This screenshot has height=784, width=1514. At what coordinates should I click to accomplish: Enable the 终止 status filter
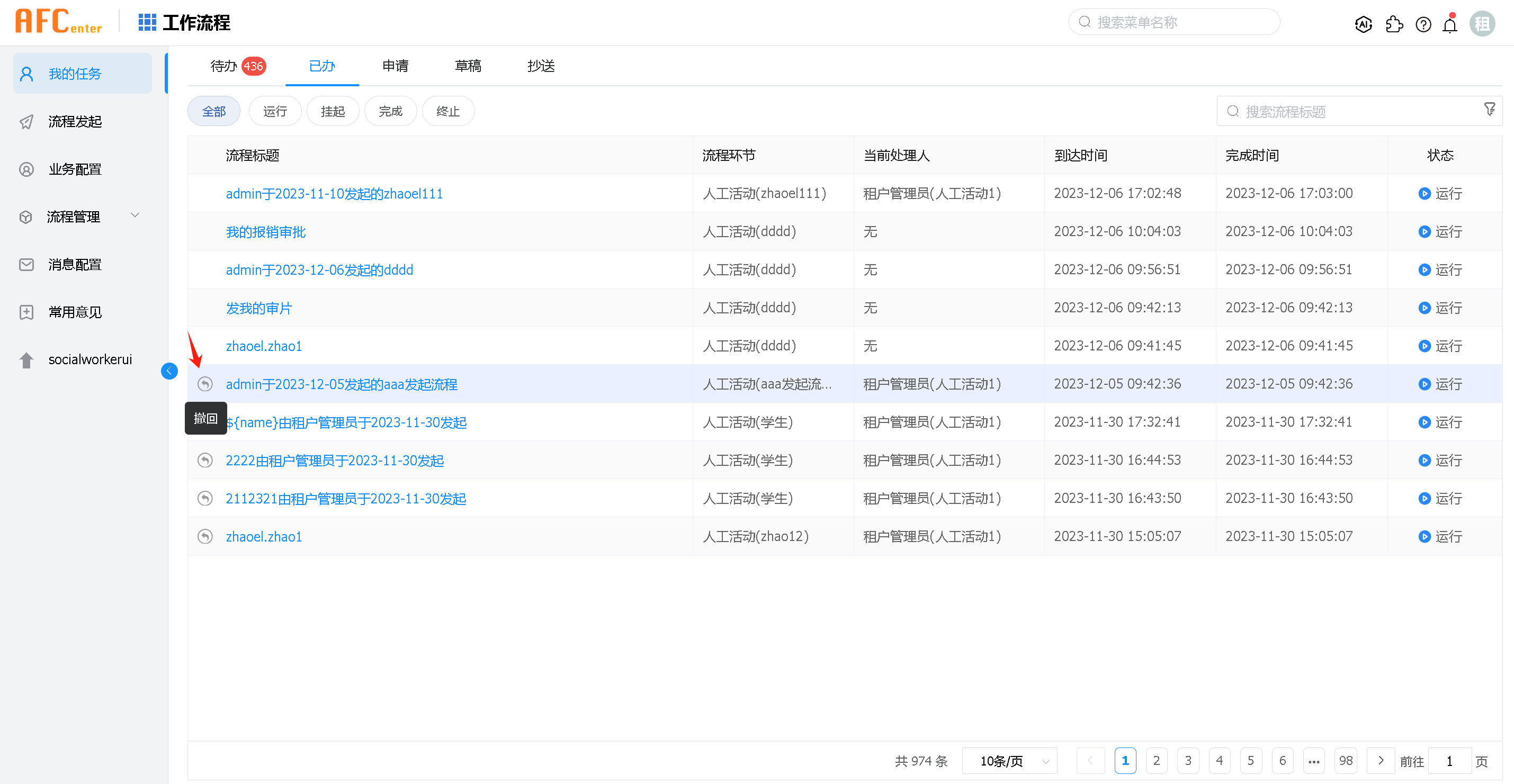[x=448, y=111]
